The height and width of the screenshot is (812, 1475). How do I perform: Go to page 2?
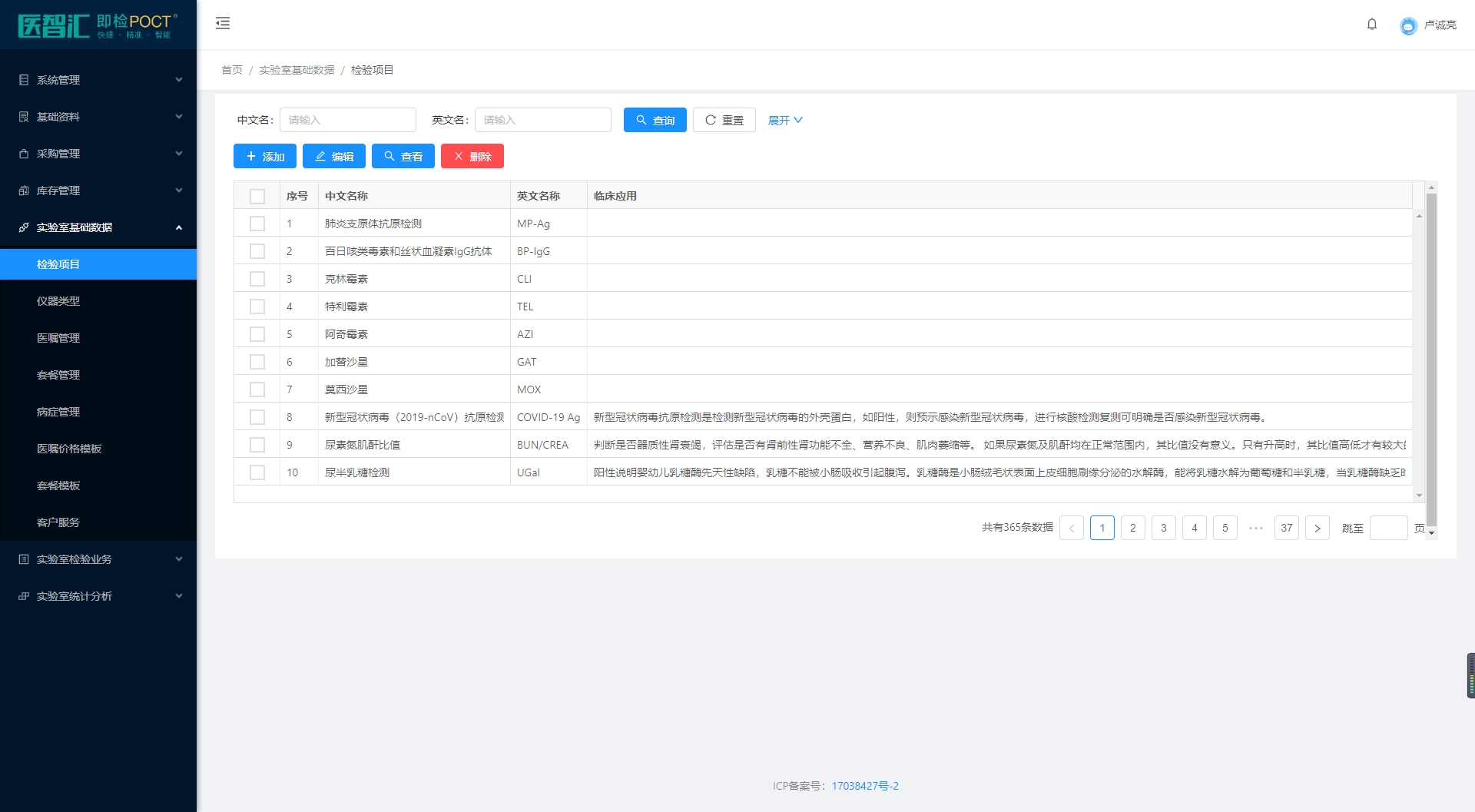pos(1133,528)
